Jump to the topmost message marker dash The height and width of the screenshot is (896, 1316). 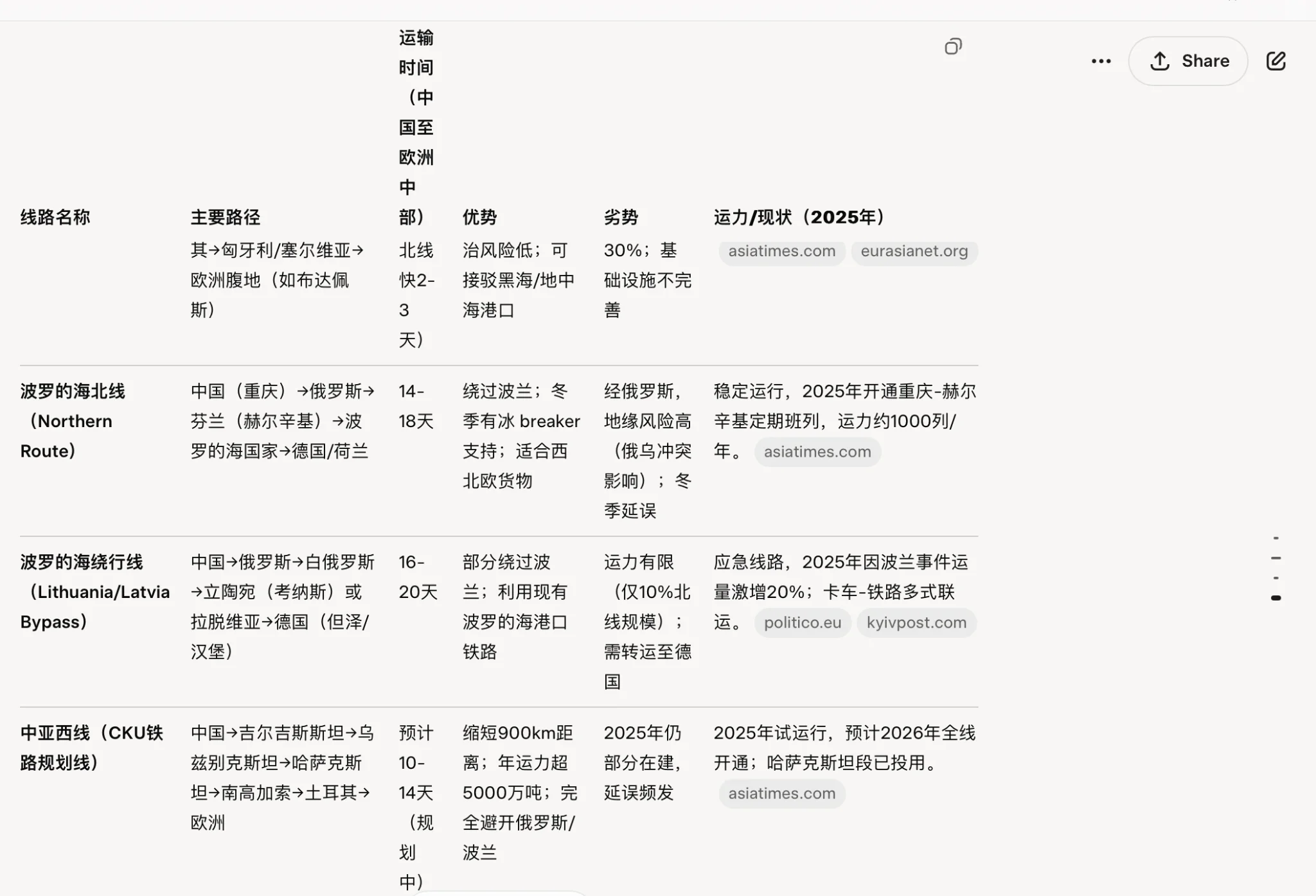point(1276,538)
